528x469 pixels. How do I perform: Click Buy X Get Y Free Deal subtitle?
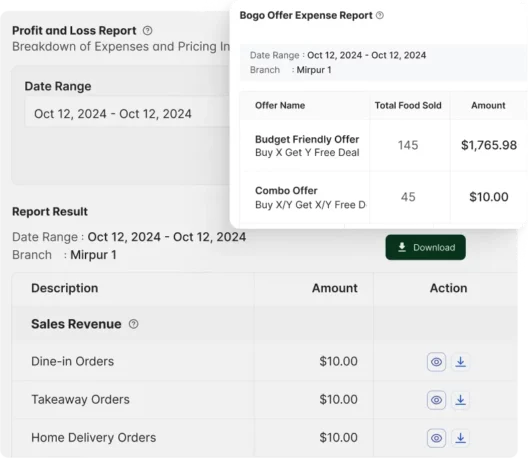pyautogui.click(x=307, y=153)
